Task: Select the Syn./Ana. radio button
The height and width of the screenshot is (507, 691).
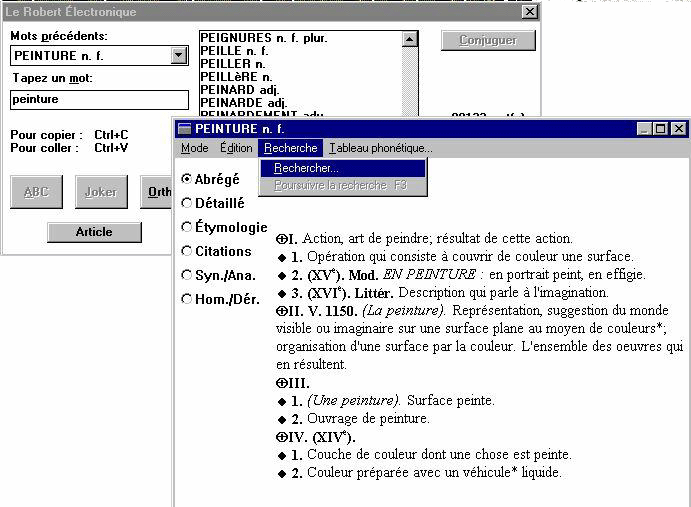Action: coord(187,275)
